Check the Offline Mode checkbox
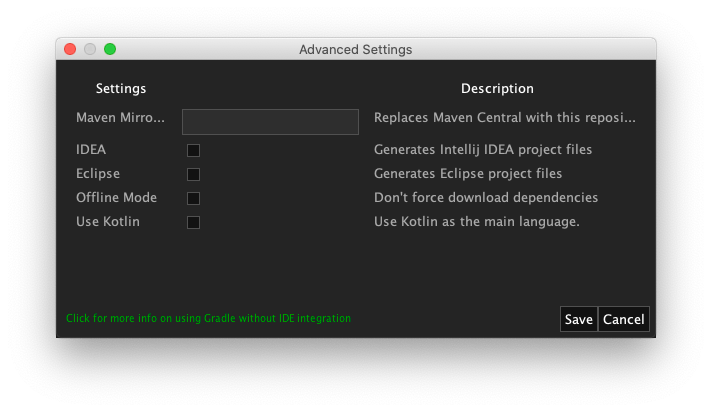The image size is (712, 412). (194, 198)
